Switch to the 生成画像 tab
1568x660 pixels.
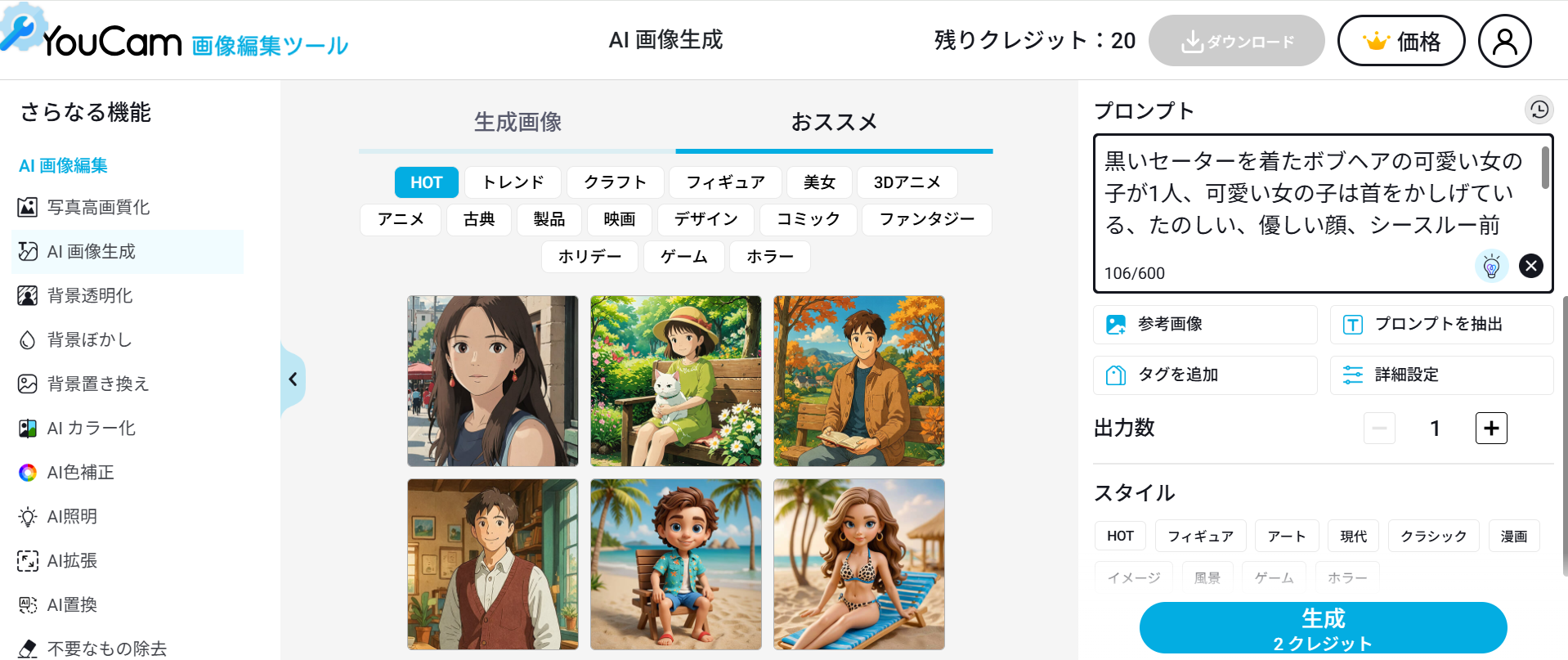tap(517, 123)
